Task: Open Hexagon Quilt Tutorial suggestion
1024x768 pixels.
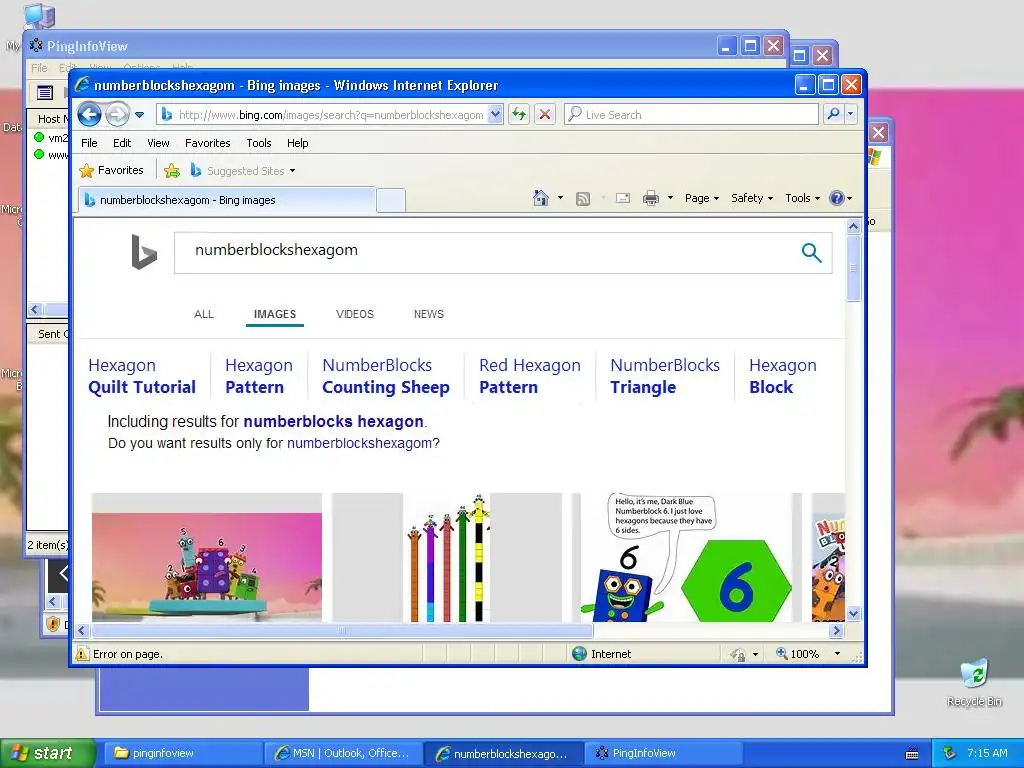Action: (142, 376)
